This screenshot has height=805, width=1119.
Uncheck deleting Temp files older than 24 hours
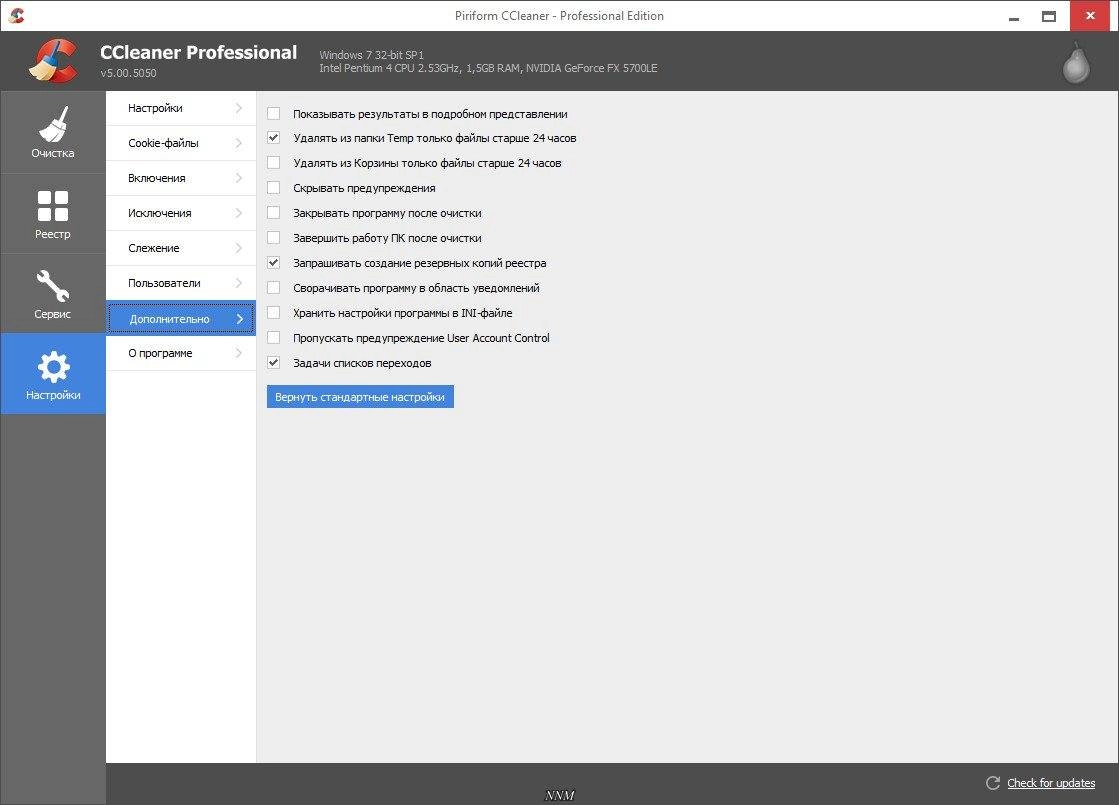273,138
